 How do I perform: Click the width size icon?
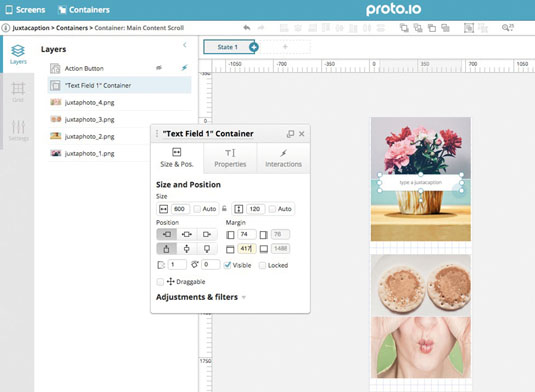click(163, 209)
